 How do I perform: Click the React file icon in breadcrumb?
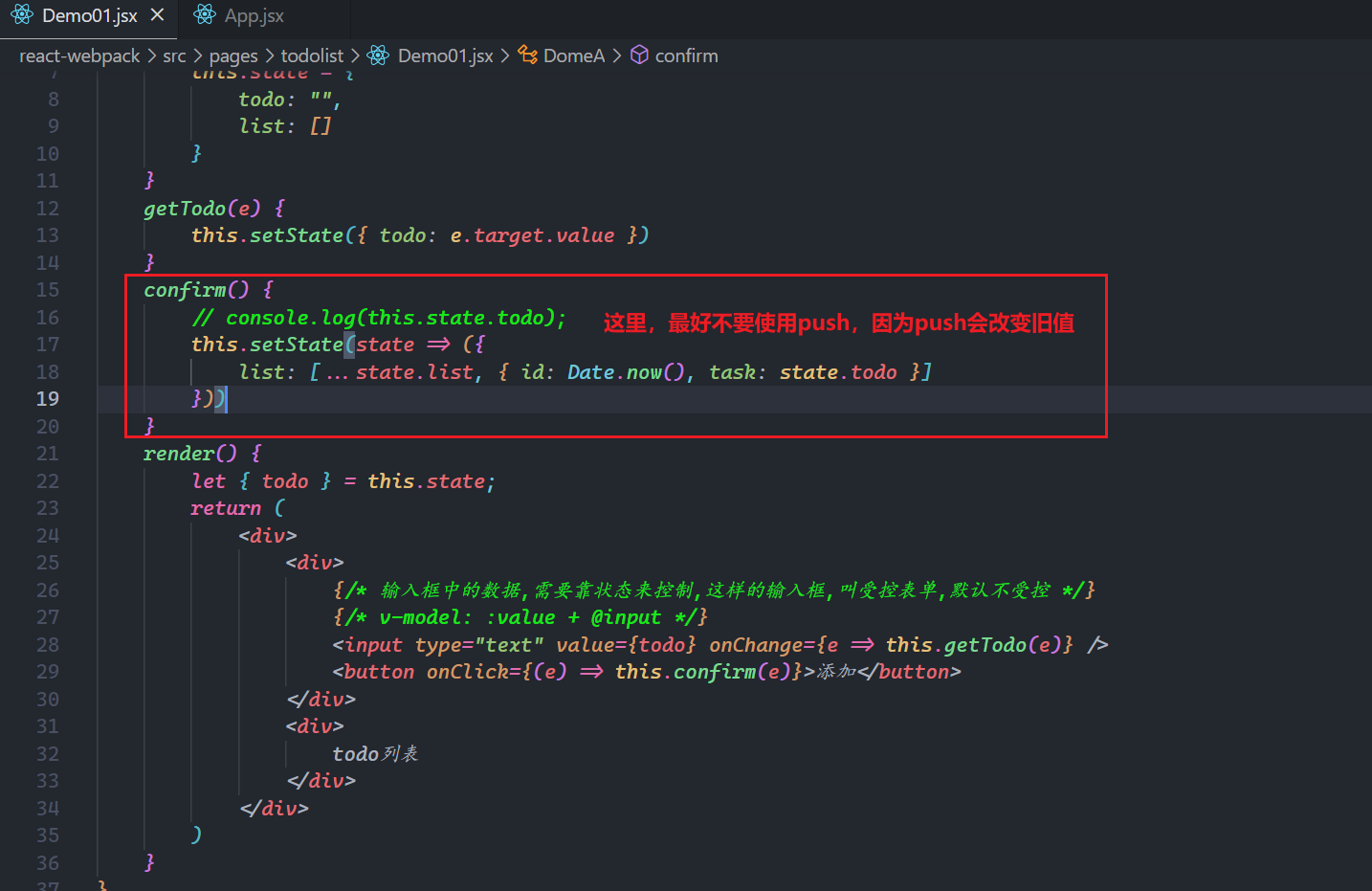pyautogui.click(x=379, y=56)
